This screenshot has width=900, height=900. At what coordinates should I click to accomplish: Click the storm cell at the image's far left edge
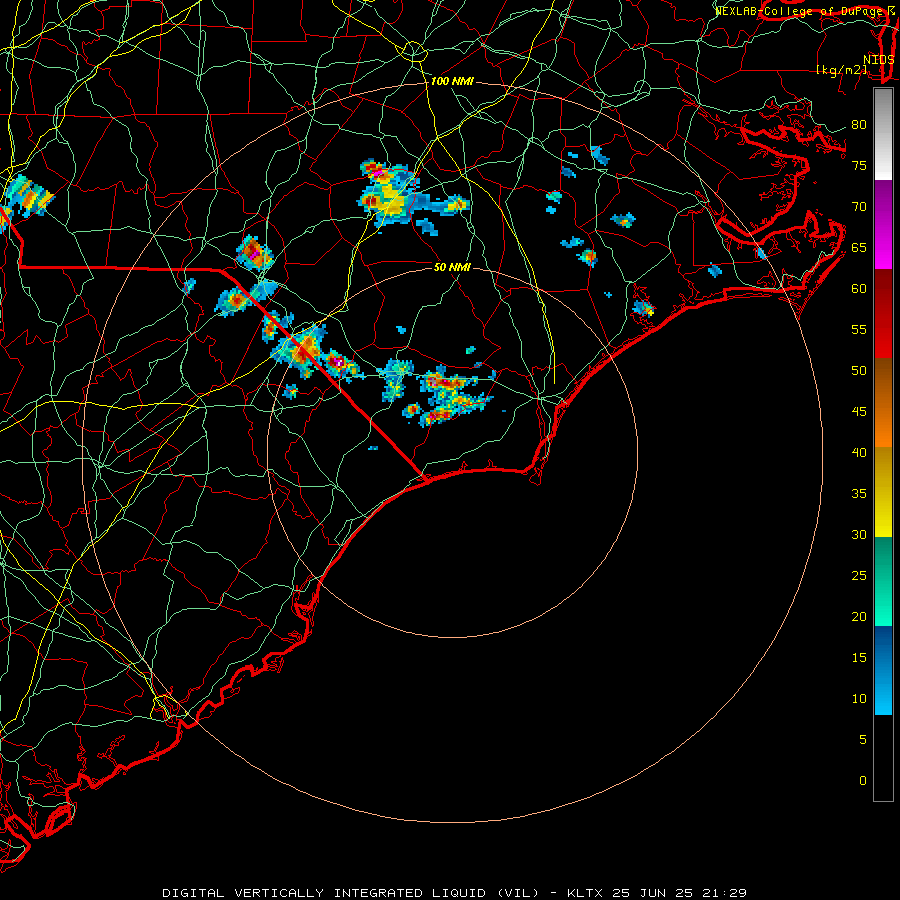tap(26, 199)
